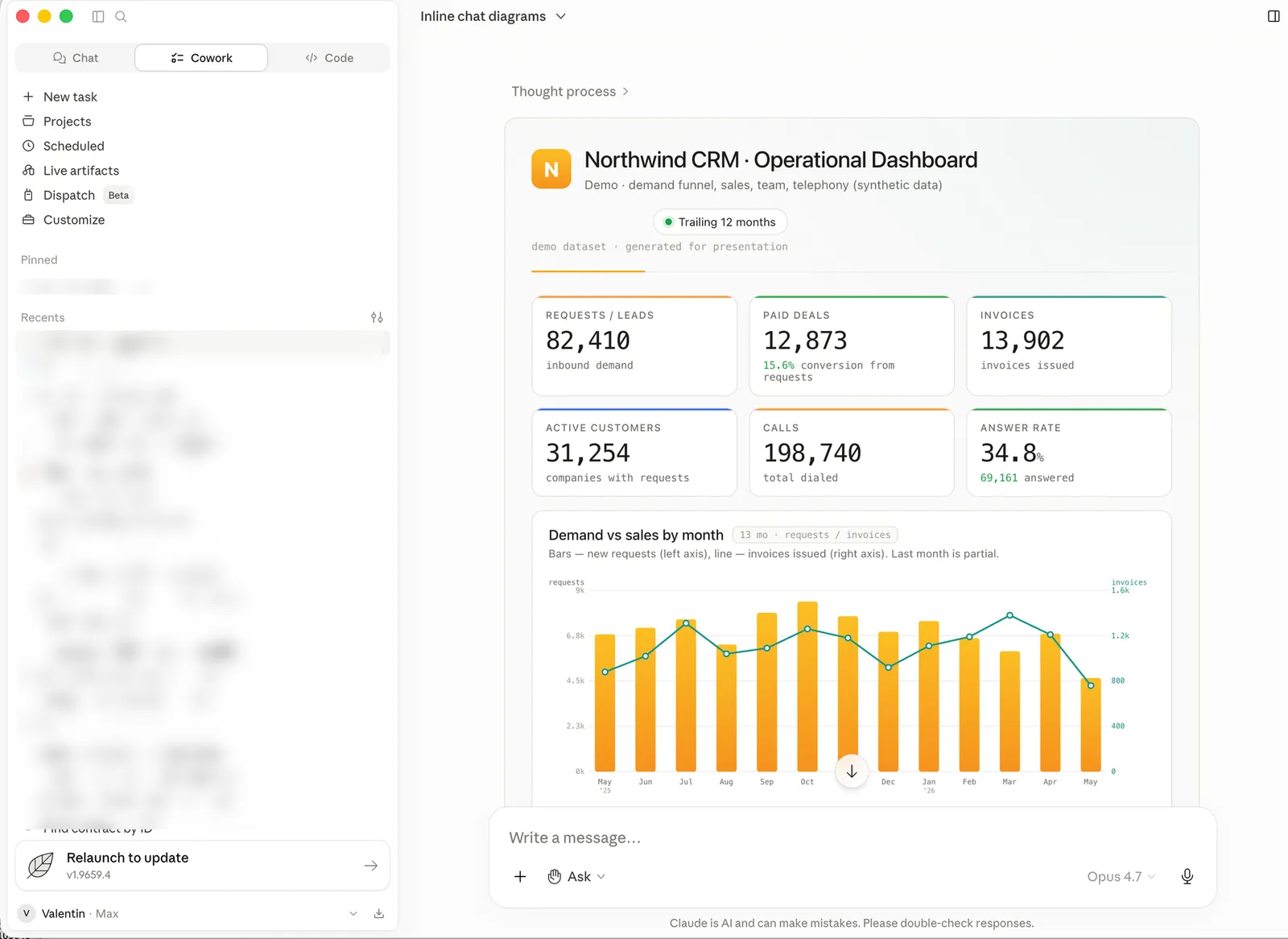Viewport: 1288px width, 939px height.
Task: Toggle the left sidebar panel icon
Action: click(x=98, y=16)
